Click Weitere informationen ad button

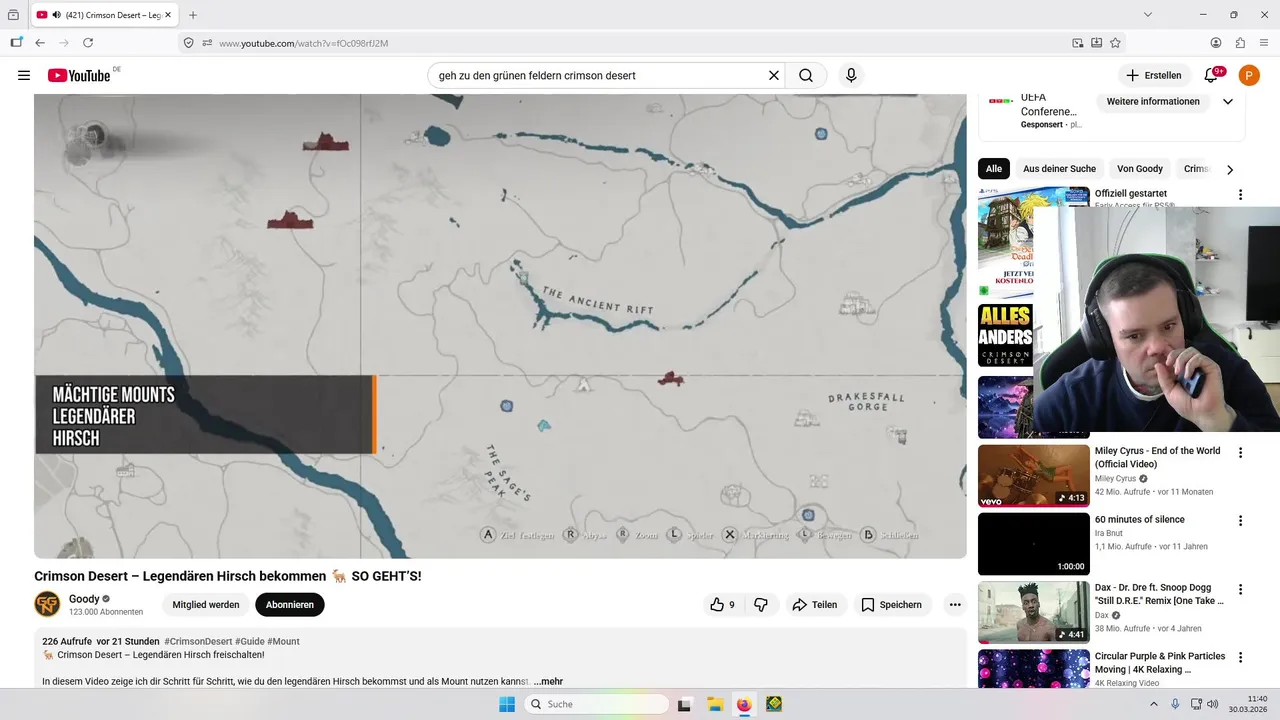pyautogui.click(x=1153, y=102)
